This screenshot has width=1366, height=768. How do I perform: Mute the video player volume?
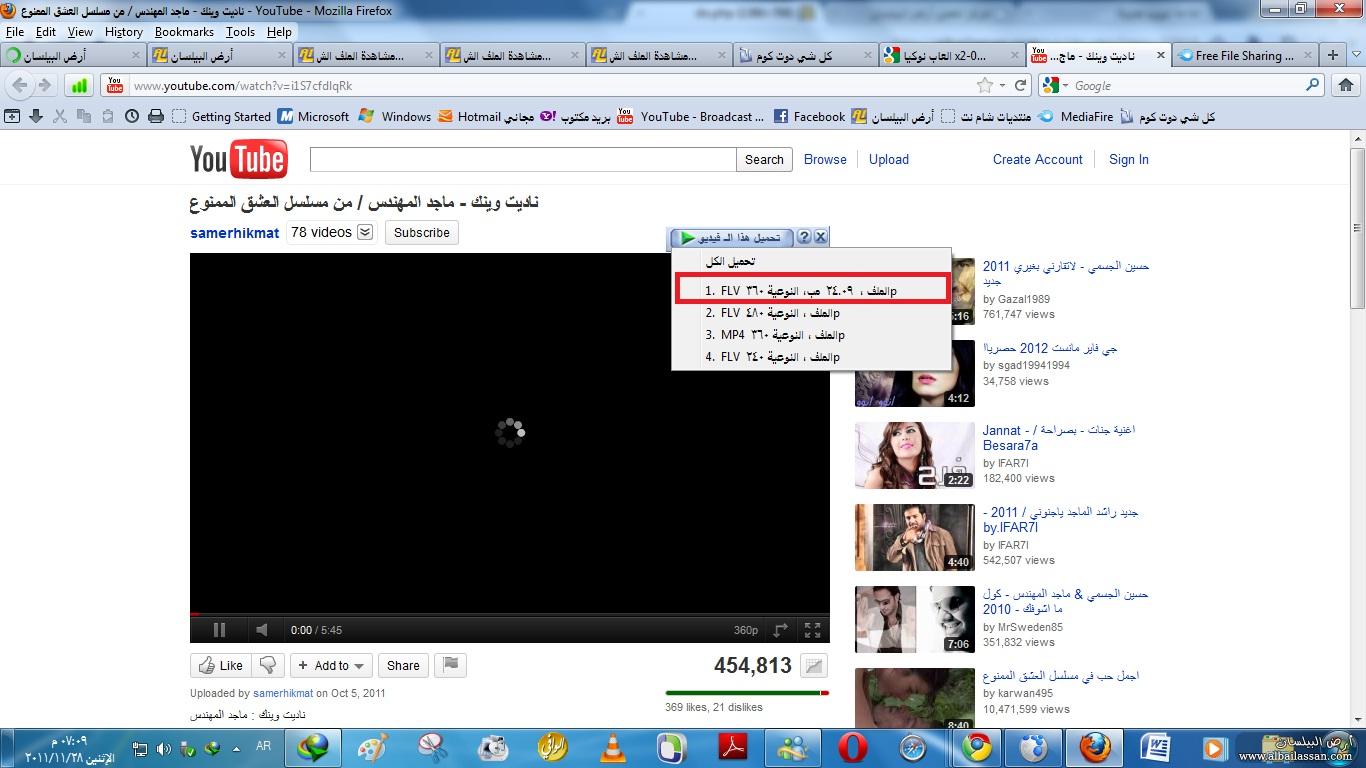pos(261,630)
